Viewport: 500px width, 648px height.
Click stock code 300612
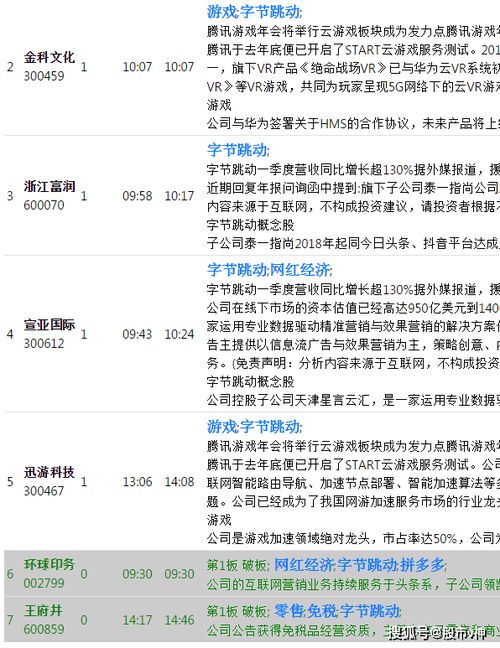point(44,343)
